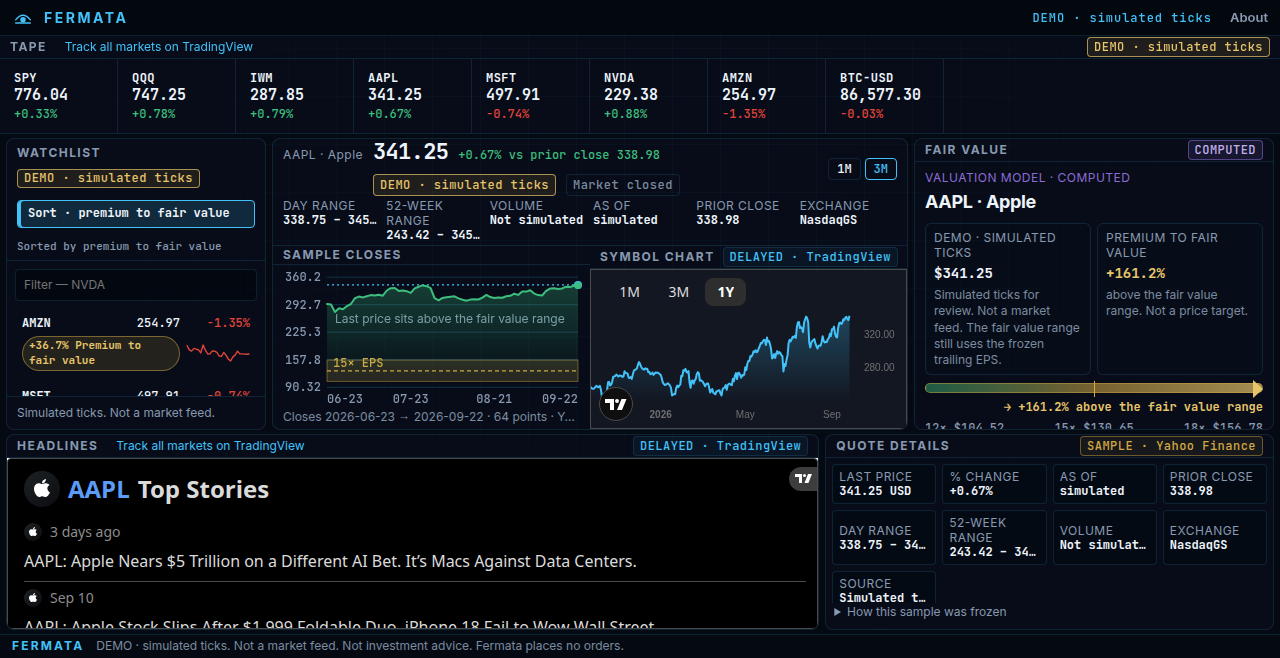Image resolution: width=1280 pixels, height=658 pixels.
Task: Select the SPY ticker in the tape
Action: point(60,95)
